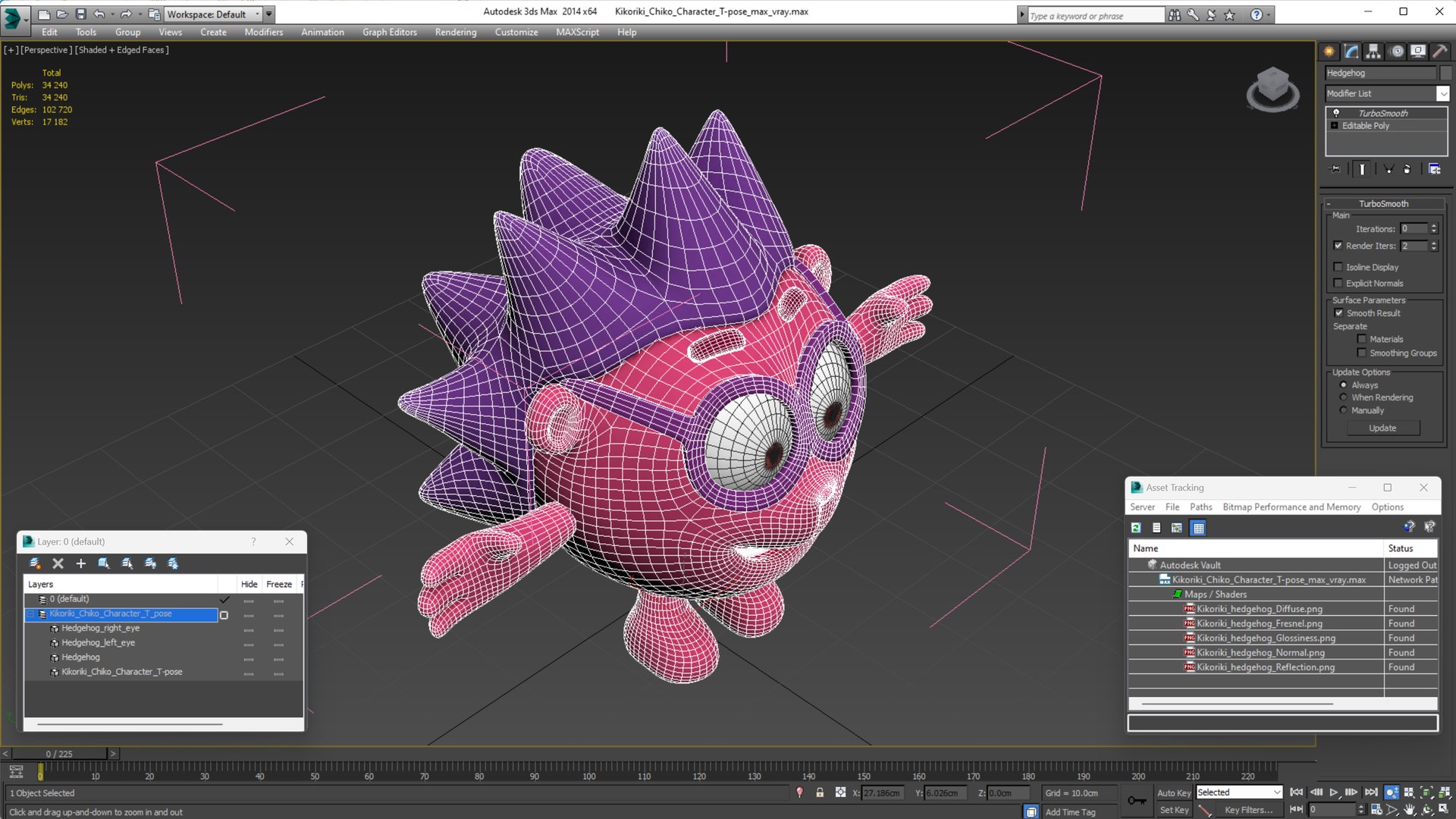The height and width of the screenshot is (819, 1456).
Task: Click Refresh icon in Asset Tracking toolbar
Action: [x=1136, y=528]
